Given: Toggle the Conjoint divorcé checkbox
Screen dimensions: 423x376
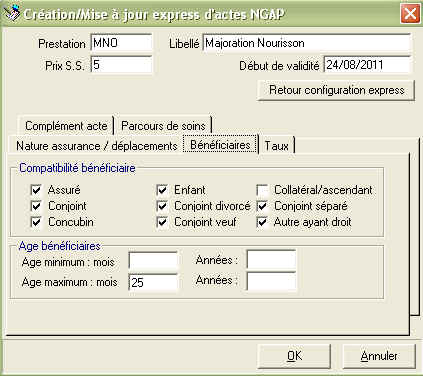Looking at the screenshot, I should pos(162,206).
